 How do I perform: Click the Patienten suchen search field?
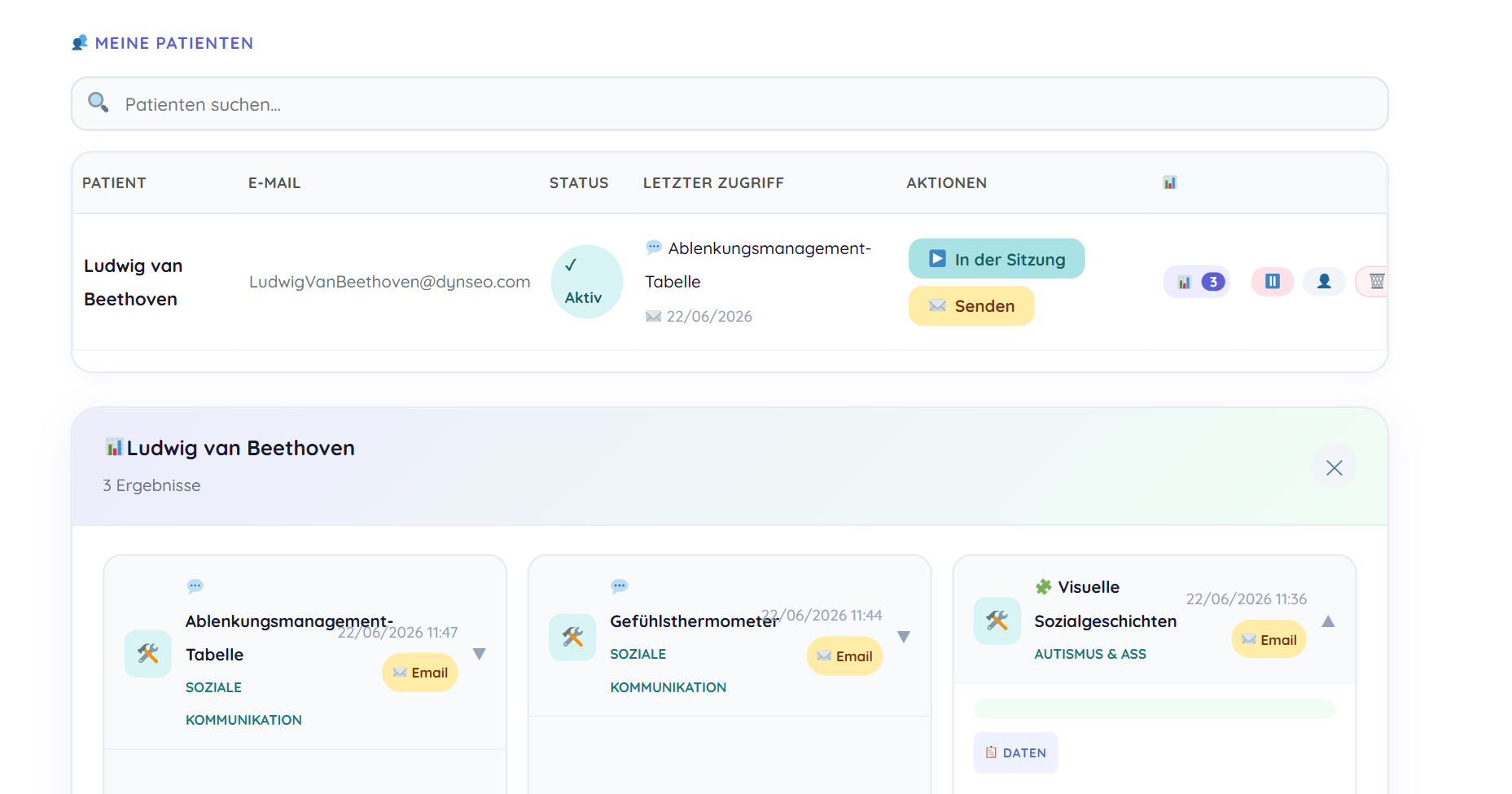click(x=730, y=104)
